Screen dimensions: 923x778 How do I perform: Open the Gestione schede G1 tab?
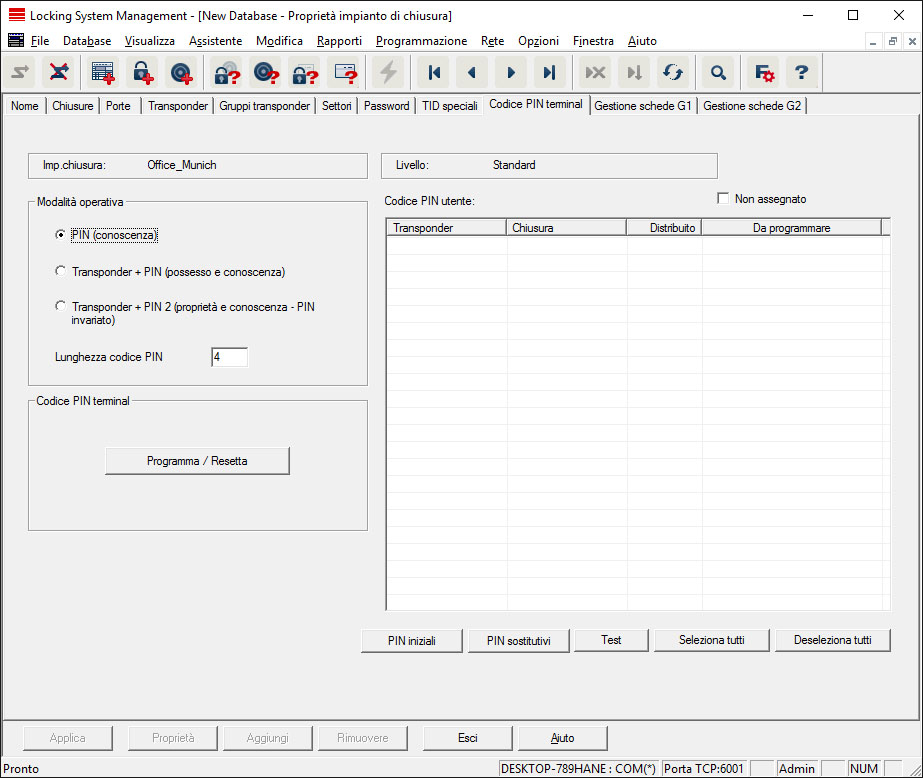click(x=643, y=106)
